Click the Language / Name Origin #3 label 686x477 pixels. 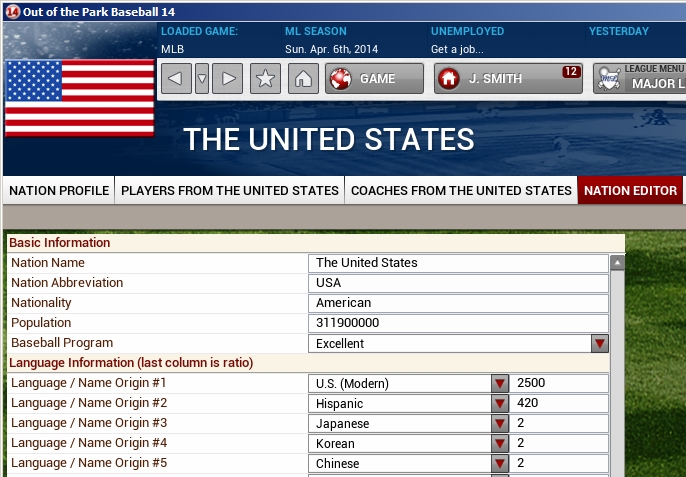[89, 423]
